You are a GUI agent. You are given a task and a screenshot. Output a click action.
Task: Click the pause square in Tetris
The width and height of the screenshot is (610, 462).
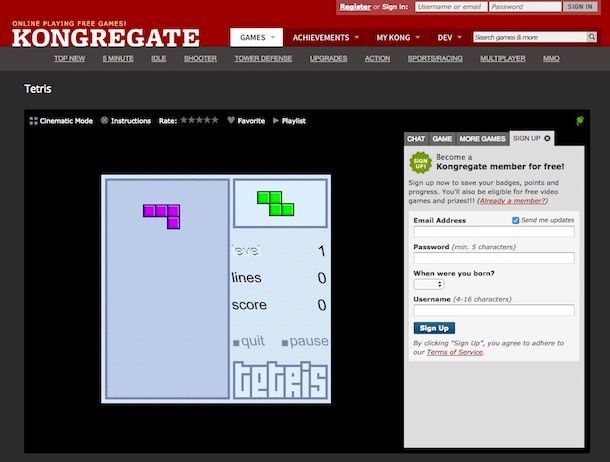pos(285,343)
